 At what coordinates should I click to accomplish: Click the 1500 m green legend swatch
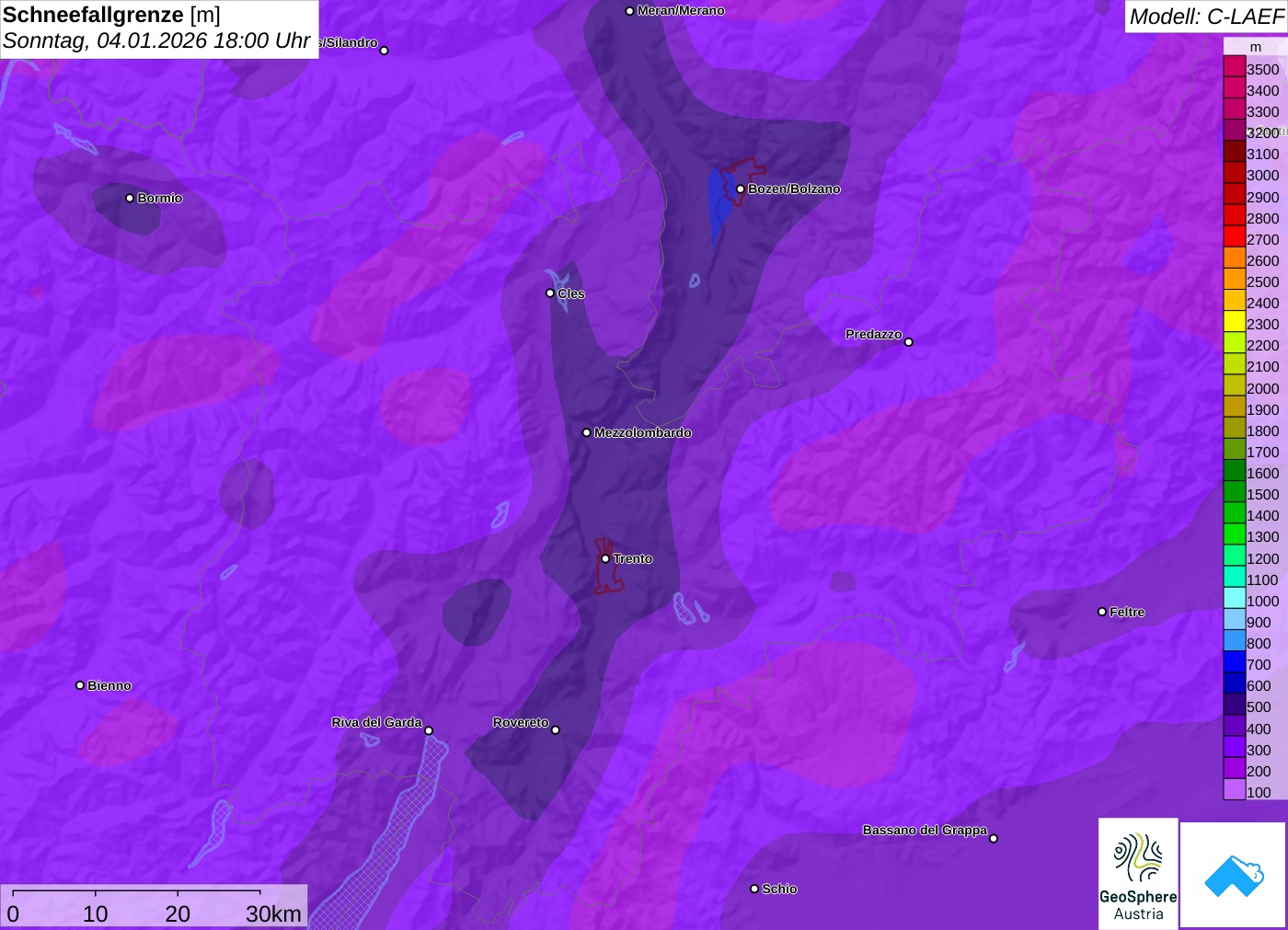coord(1235,492)
